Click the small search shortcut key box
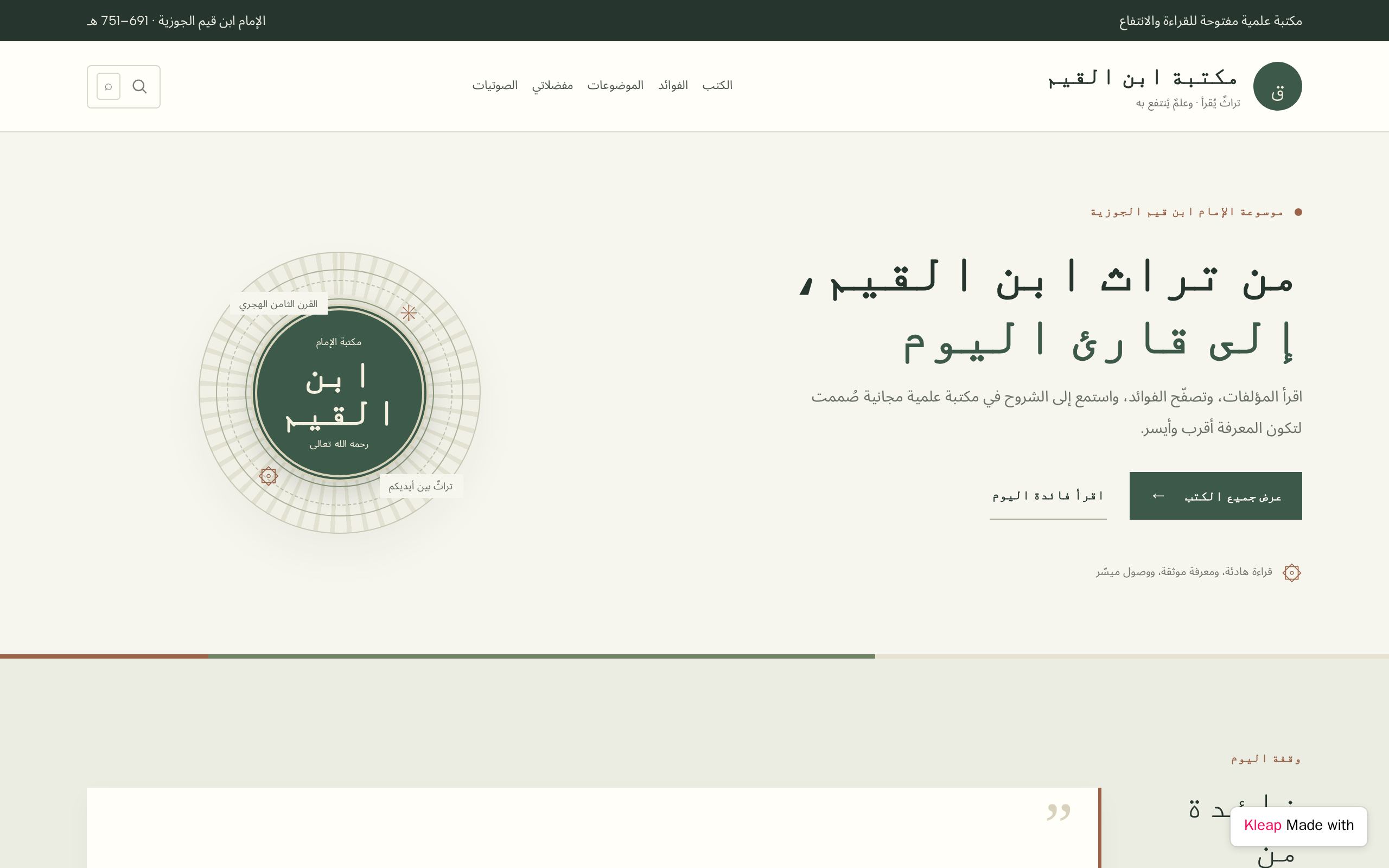The image size is (1389, 868). pos(109,87)
